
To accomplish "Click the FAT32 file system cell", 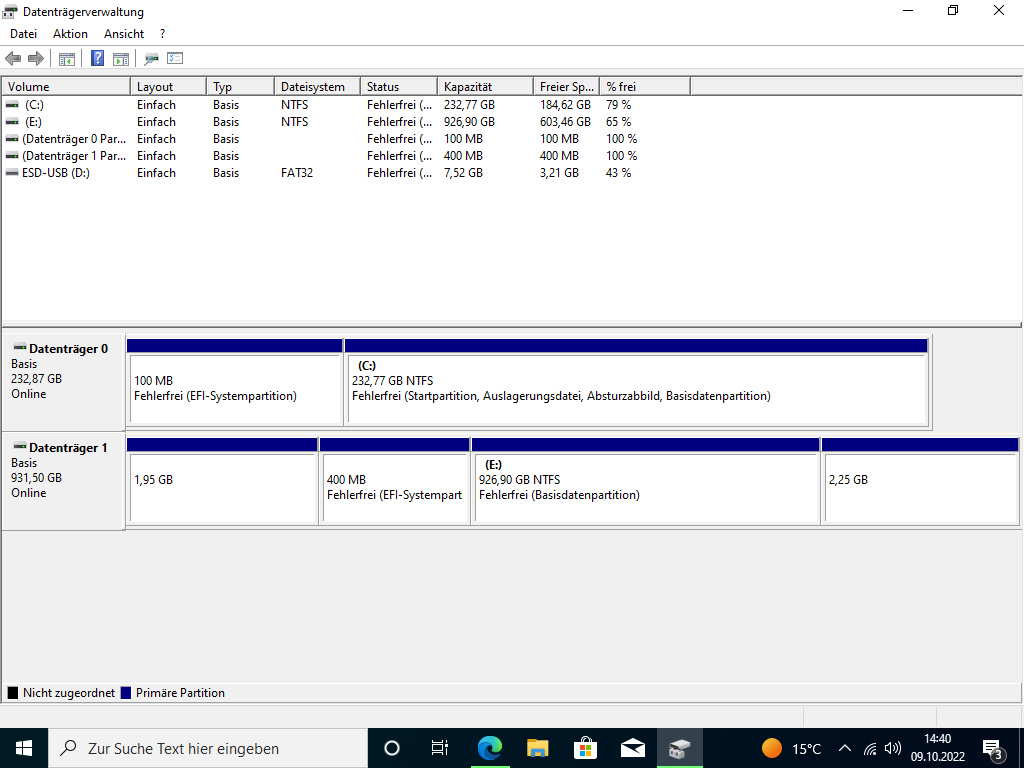I will [297, 172].
